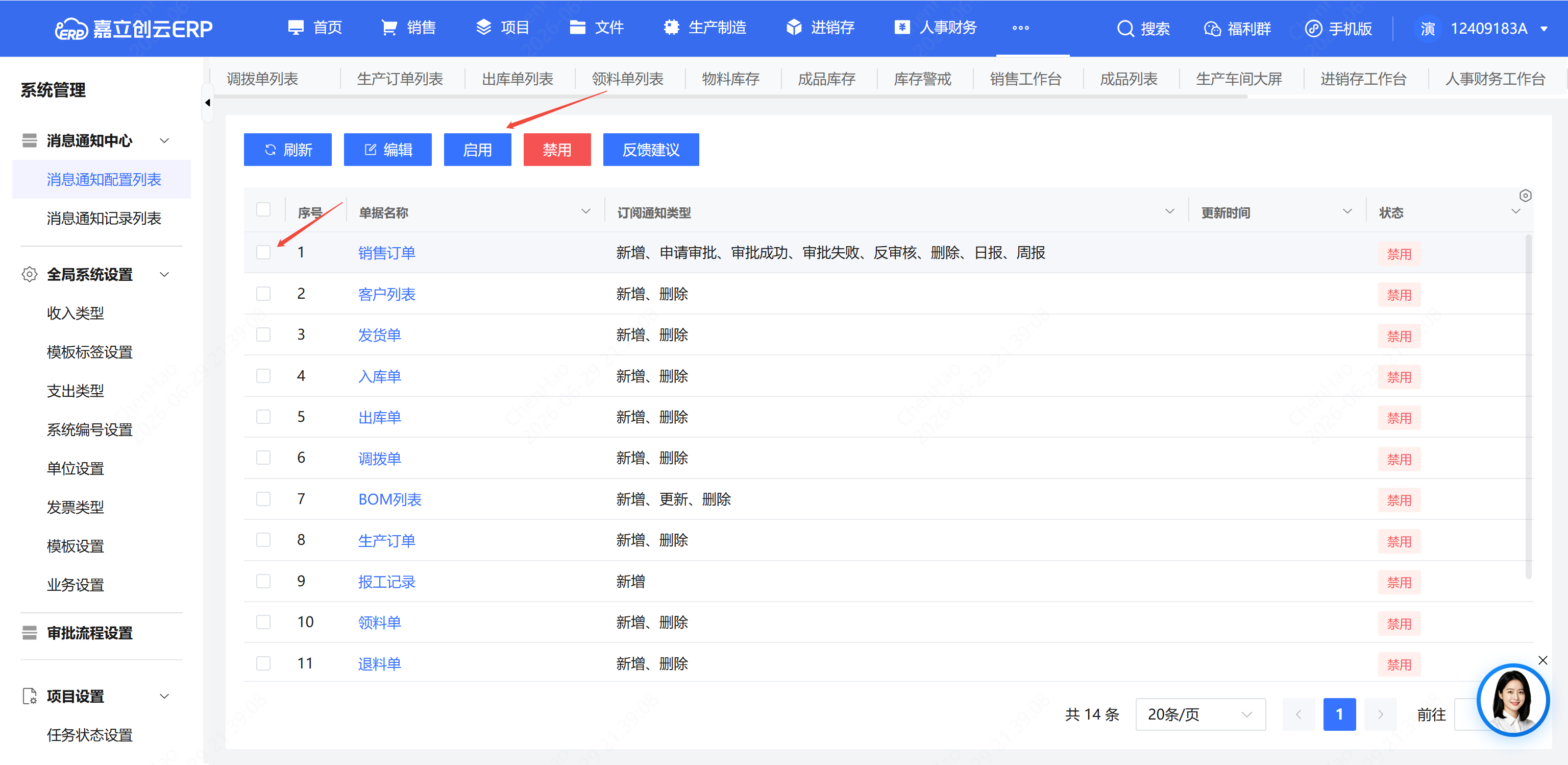
Task: Close the customer service avatar widget
Action: 1542,660
